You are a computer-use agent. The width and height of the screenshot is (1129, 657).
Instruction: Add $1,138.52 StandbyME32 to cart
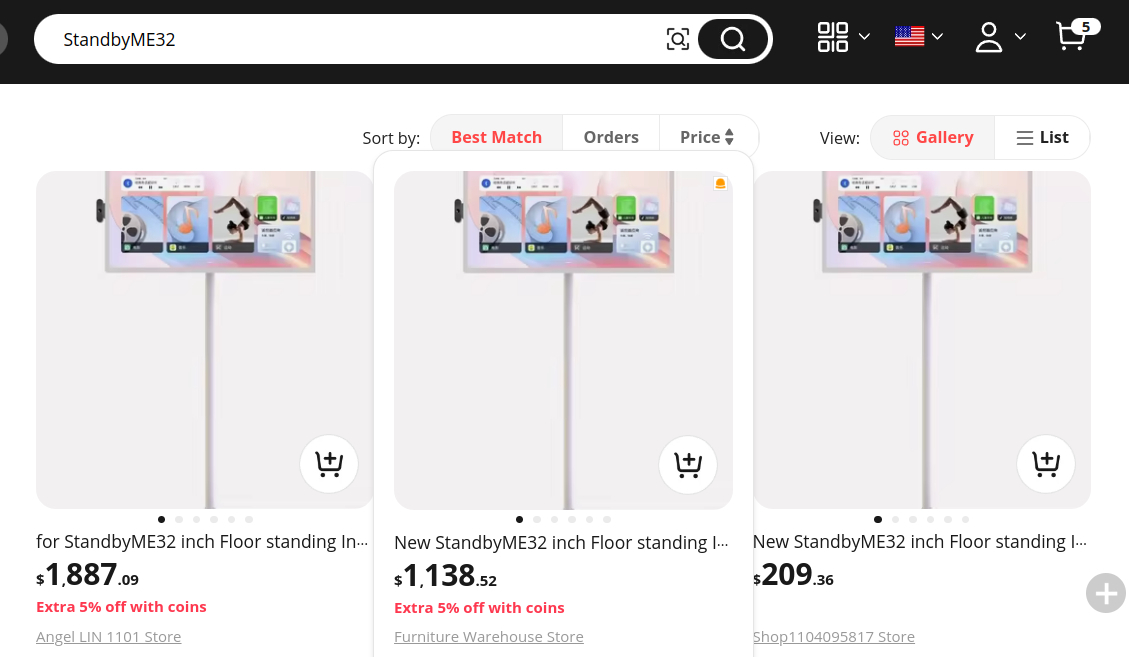point(688,465)
